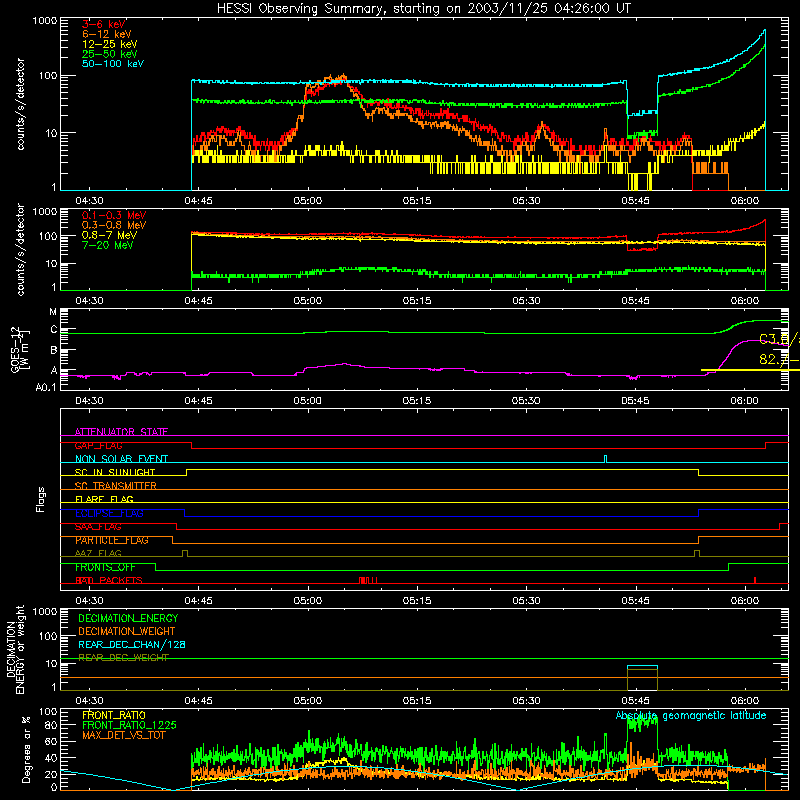Click the NON_SOLAR_EVENT spike near 05:40
The image size is (800, 800).
pyautogui.click(x=606, y=459)
